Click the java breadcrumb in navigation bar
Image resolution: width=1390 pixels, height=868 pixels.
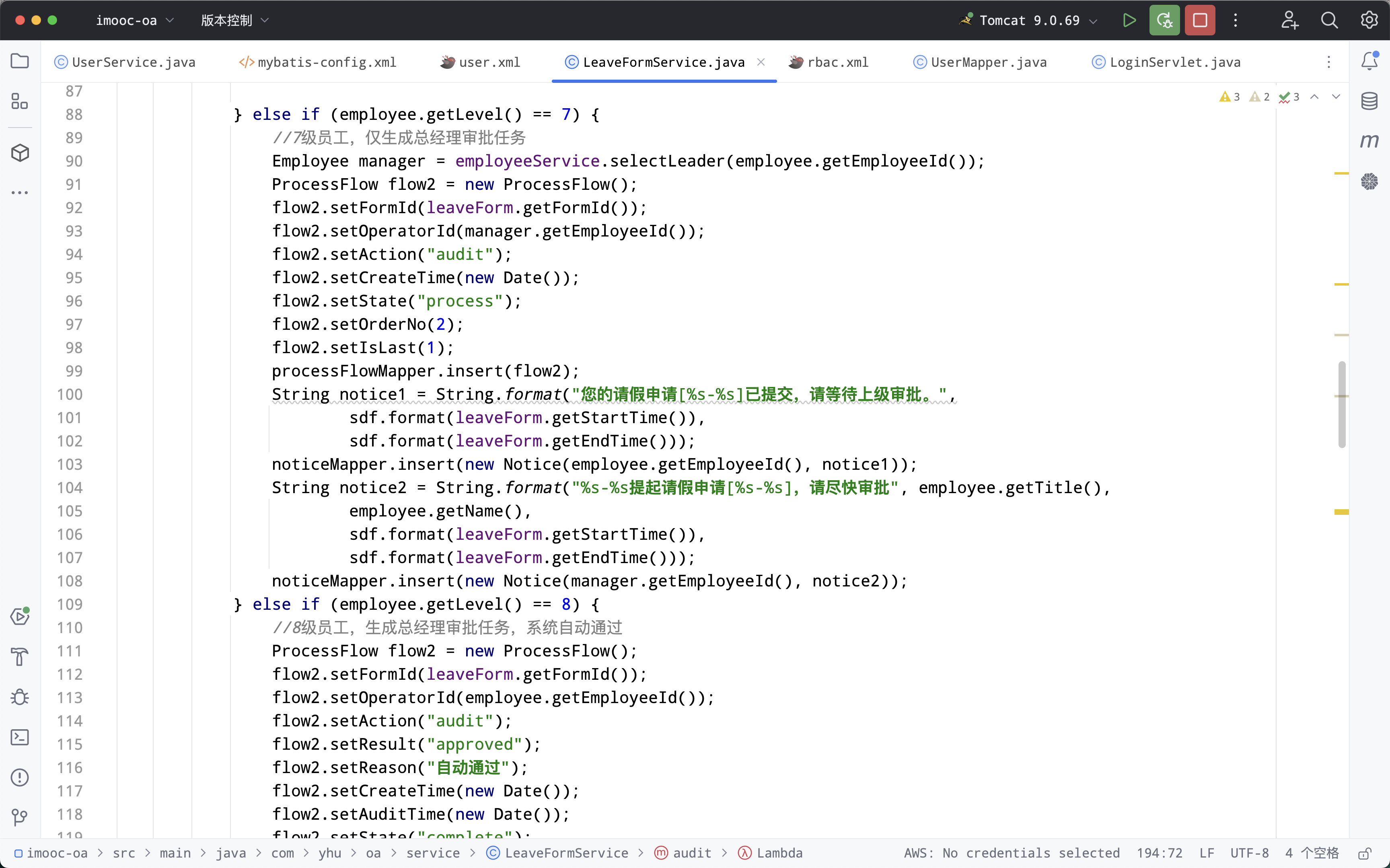tap(231, 853)
